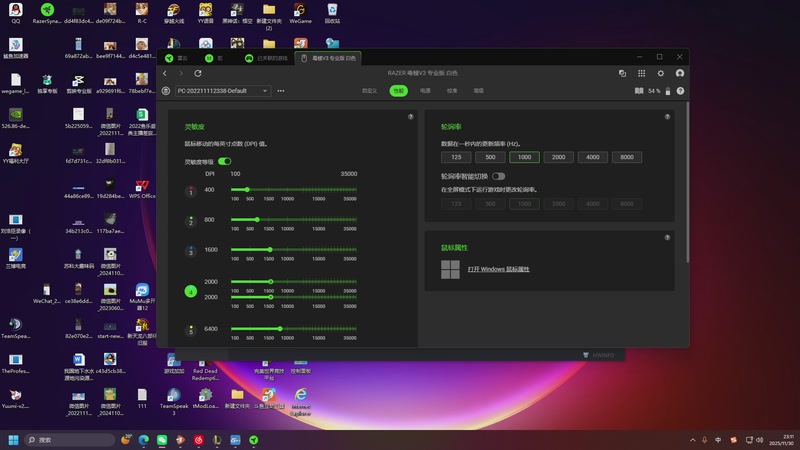Toggle the 灵敏度等级 switch
The image size is (800, 450).
(x=224, y=161)
